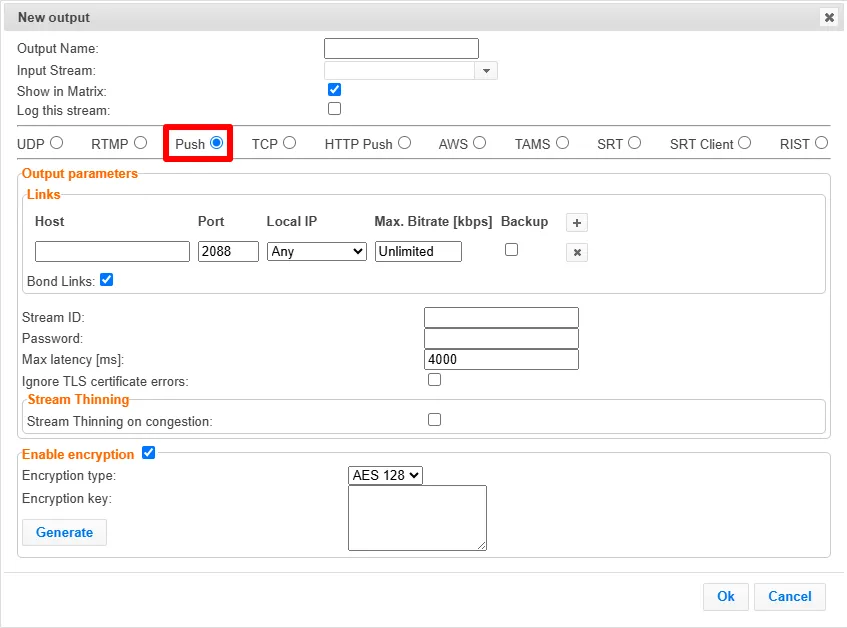Viewport: 847px width, 628px height.
Task: Toggle the Show in Matrix checkbox
Action: [334, 90]
